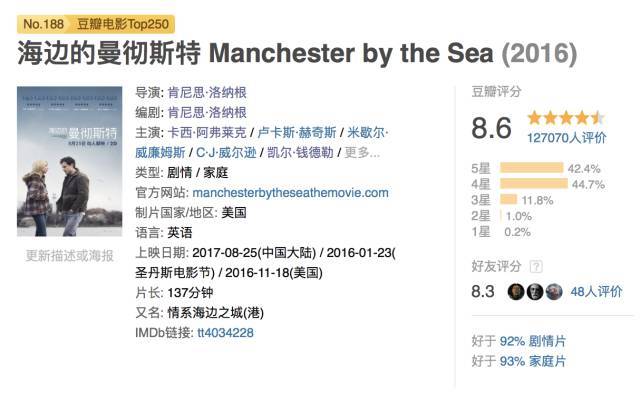Click the No.188 ranking badge
This screenshot has width=640, height=394.
(44, 24)
